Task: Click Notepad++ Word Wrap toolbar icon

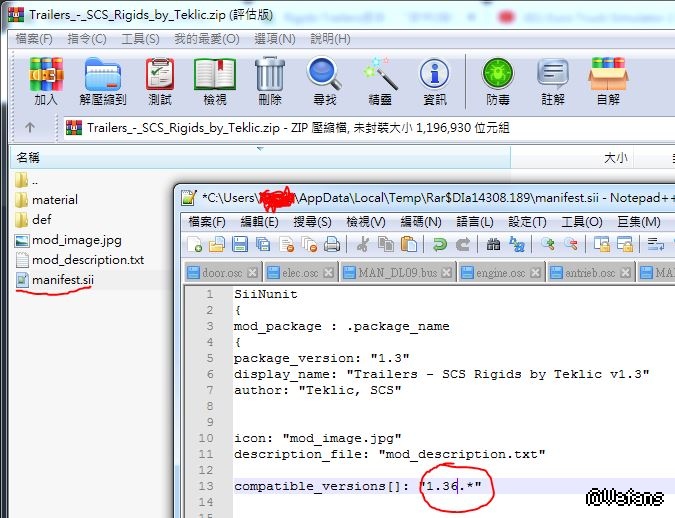Action: [656, 245]
